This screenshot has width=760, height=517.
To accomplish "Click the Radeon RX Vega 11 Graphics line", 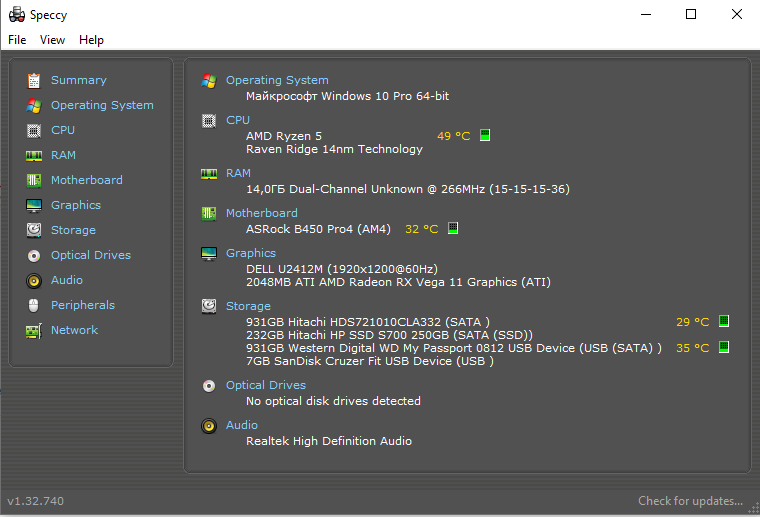I will [398, 282].
